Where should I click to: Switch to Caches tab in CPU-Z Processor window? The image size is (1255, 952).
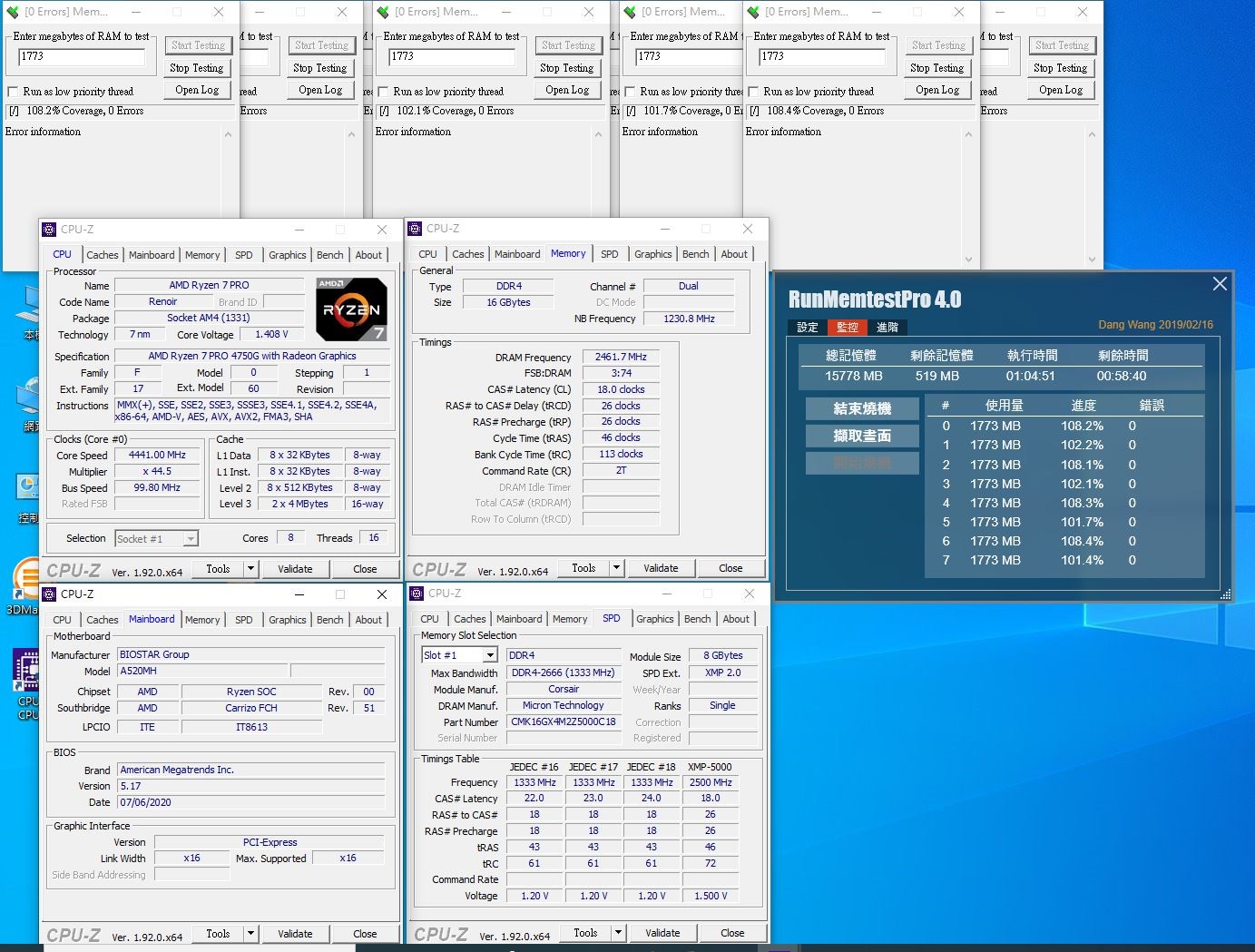click(103, 255)
